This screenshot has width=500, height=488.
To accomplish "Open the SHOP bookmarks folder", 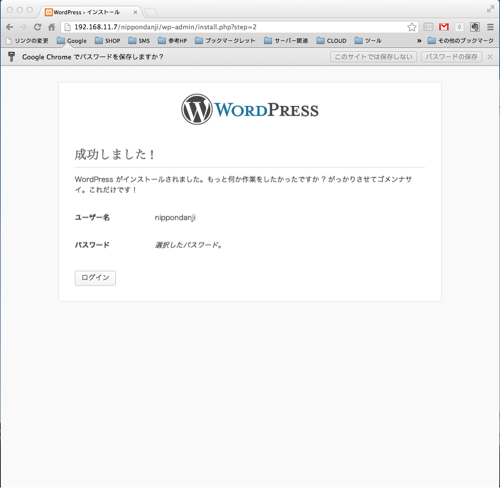I will click(x=107, y=41).
